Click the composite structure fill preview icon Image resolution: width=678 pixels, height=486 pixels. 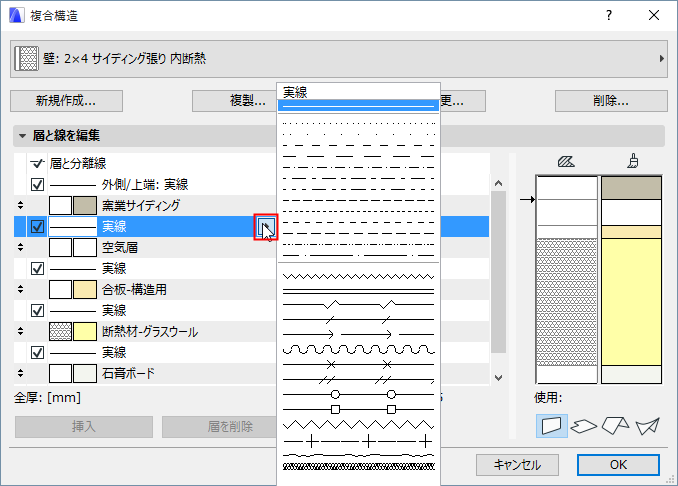pos(26,58)
